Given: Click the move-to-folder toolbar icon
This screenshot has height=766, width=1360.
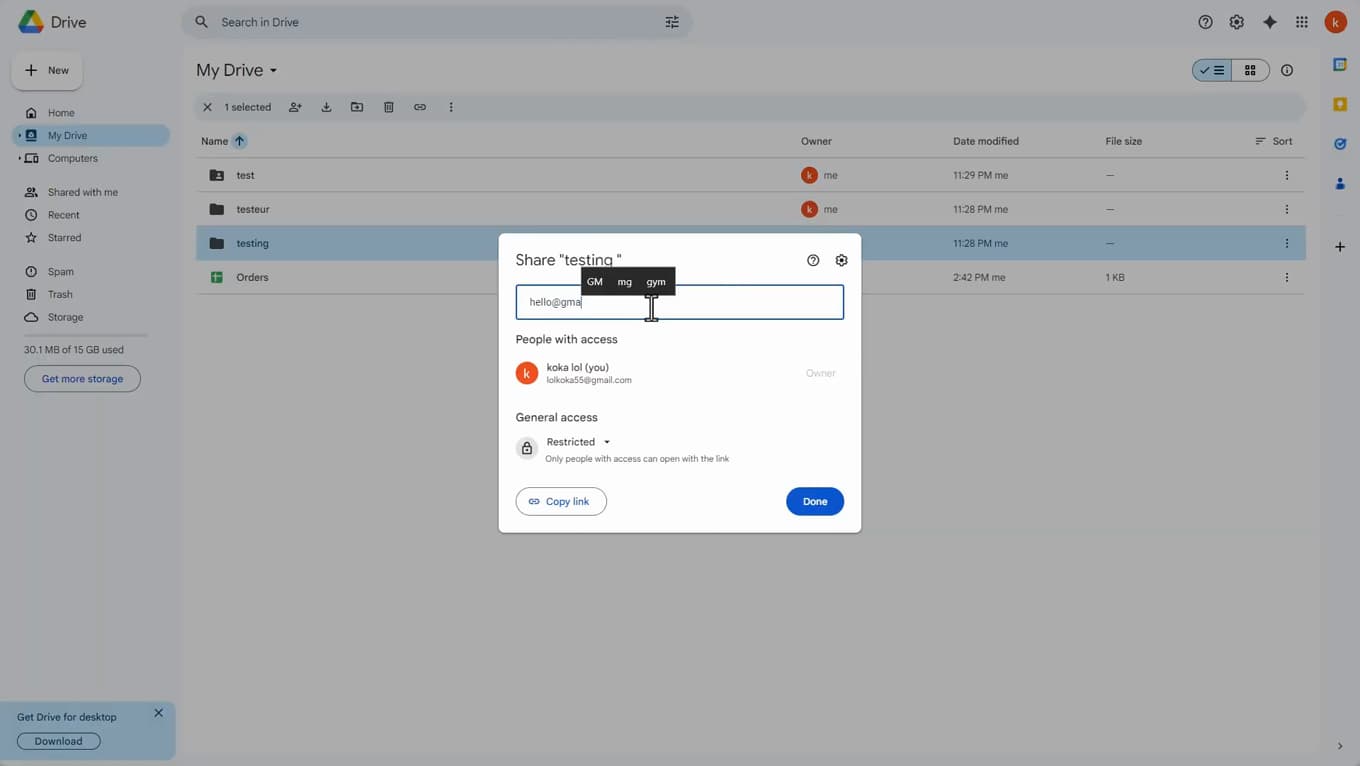Looking at the screenshot, I should click(357, 107).
